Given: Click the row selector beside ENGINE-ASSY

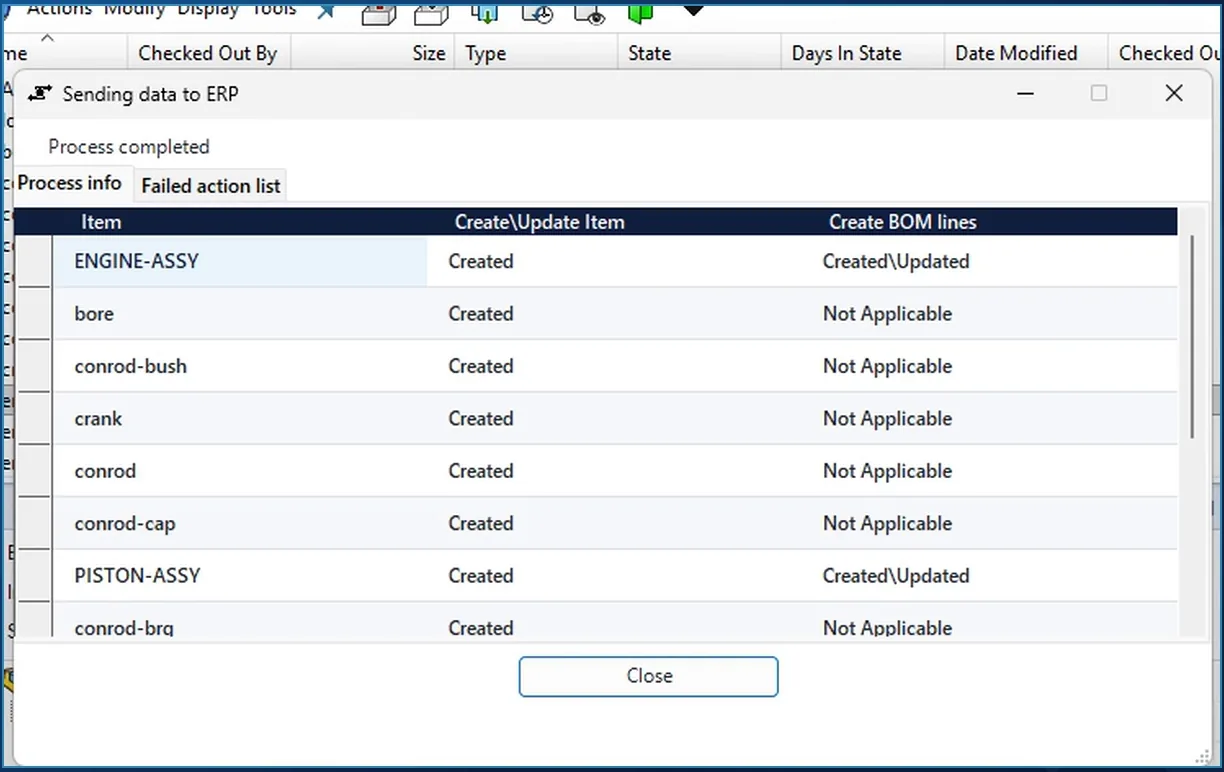Looking at the screenshot, I should tap(34, 262).
